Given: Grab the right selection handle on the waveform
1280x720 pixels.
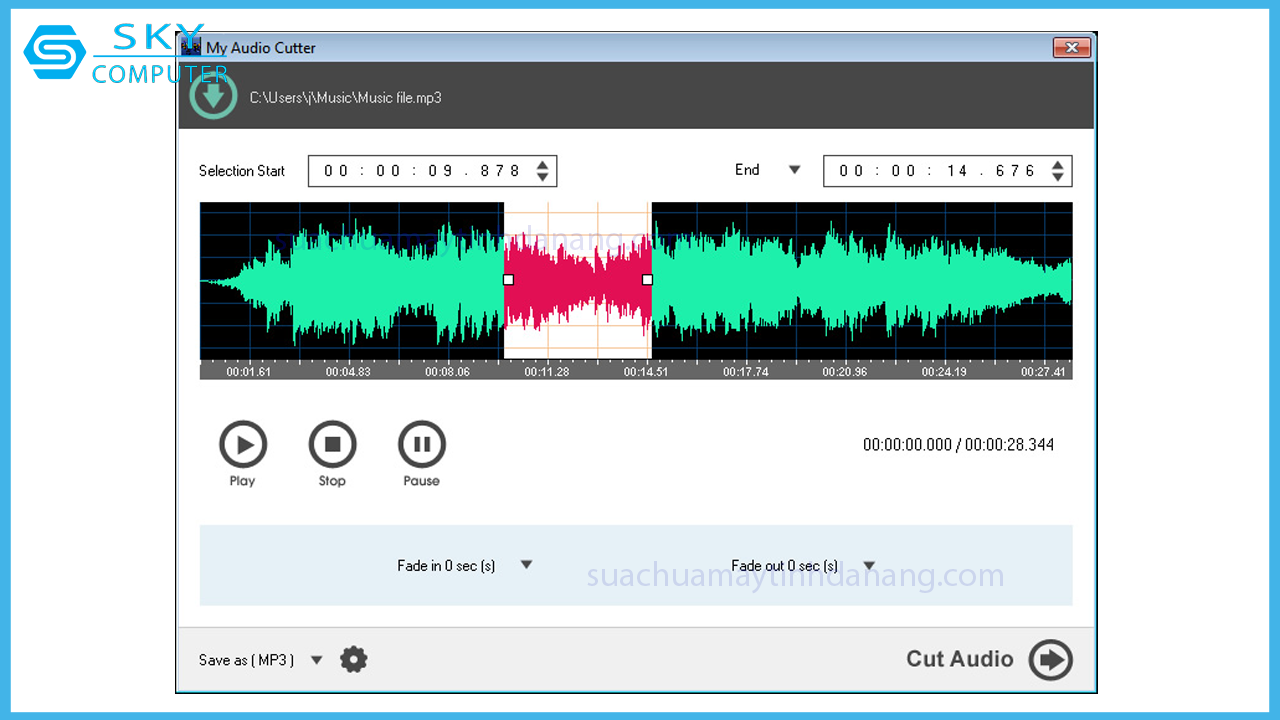Looking at the screenshot, I should [647, 280].
